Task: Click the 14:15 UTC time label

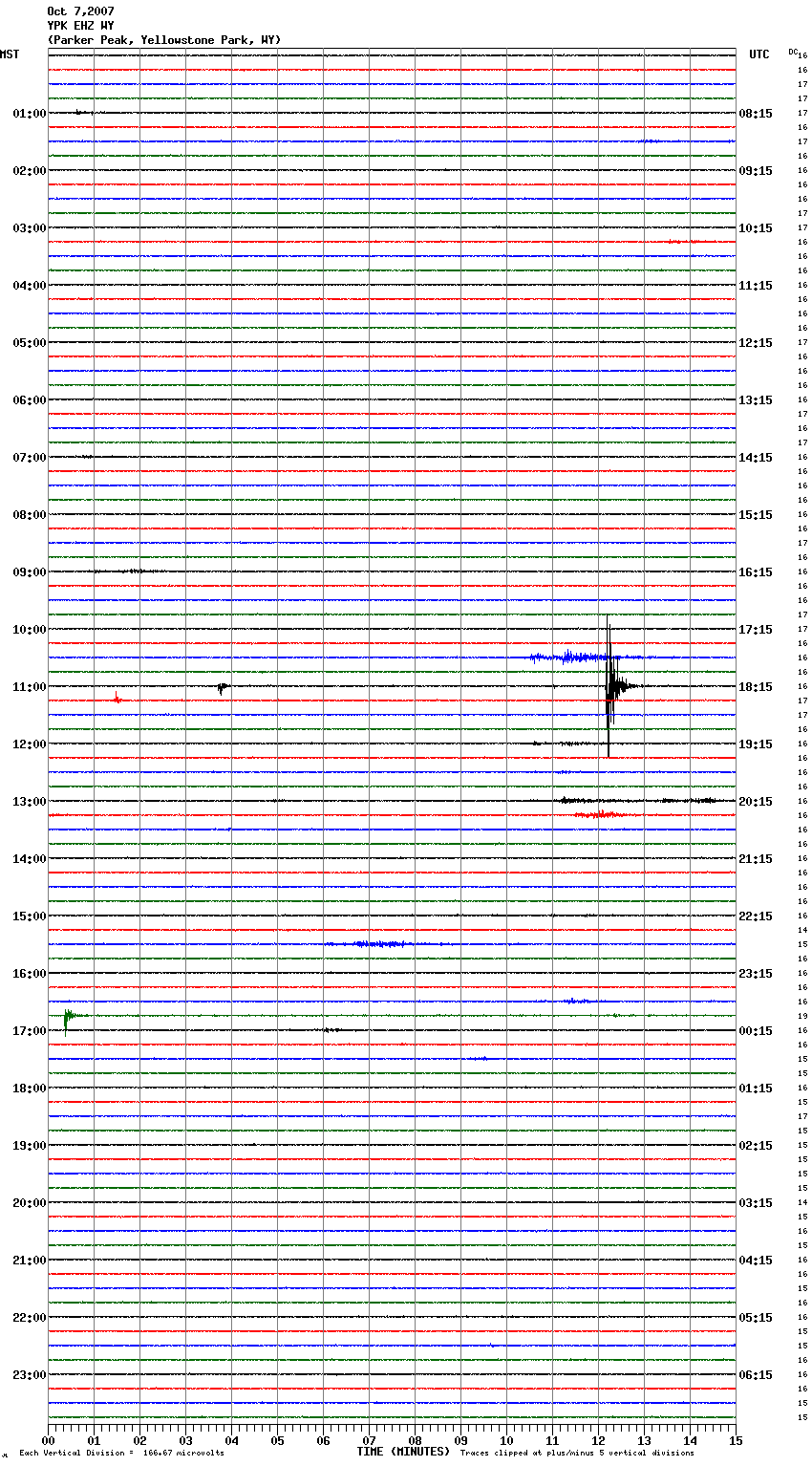Action: point(756,458)
